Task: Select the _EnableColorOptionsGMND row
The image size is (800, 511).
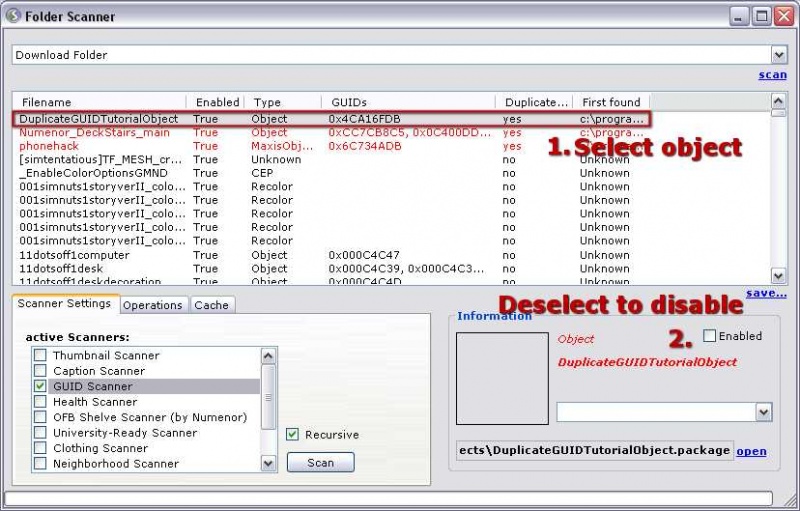Action: pos(332,173)
